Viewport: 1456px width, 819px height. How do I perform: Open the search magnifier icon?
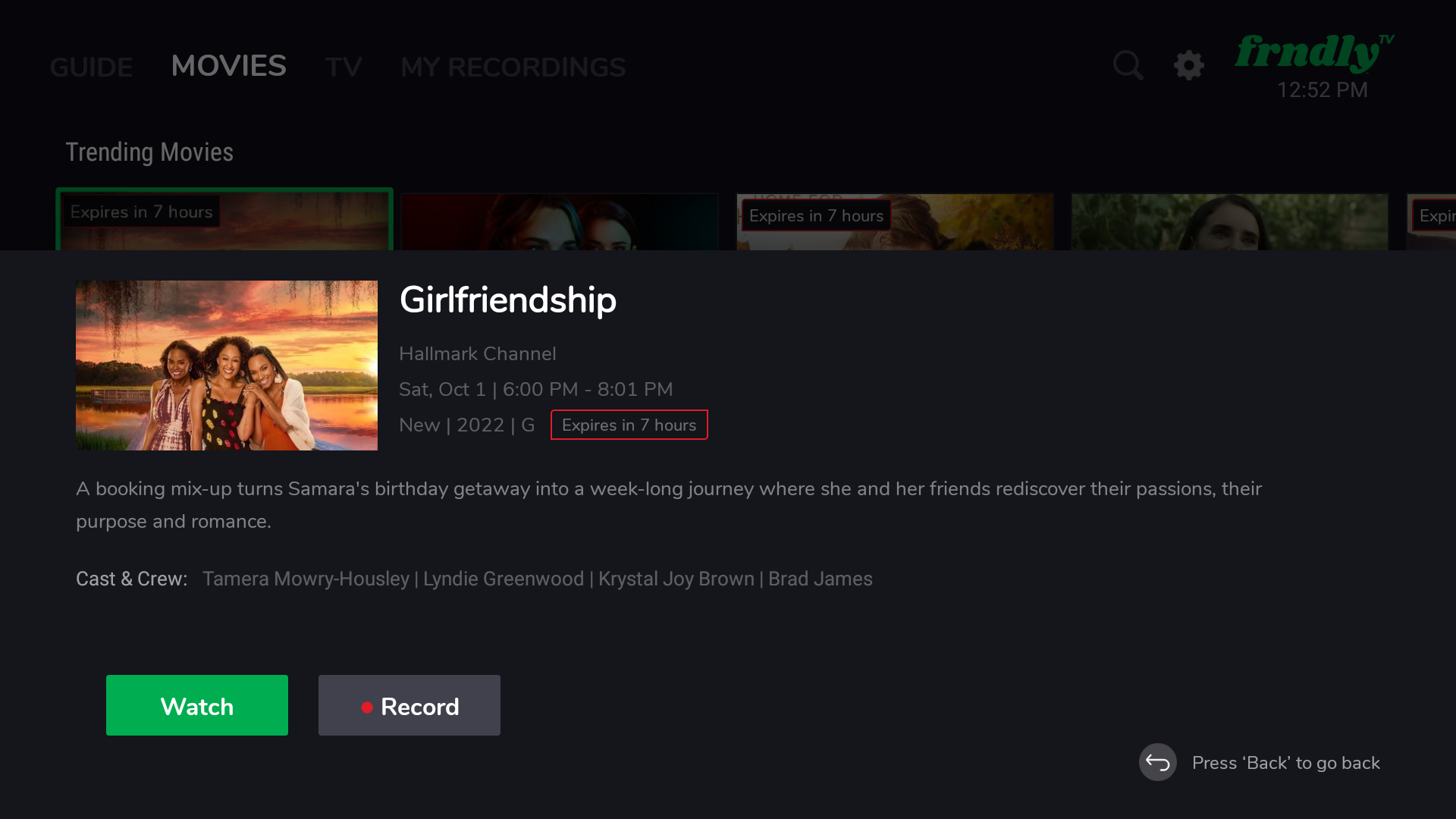(x=1128, y=65)
